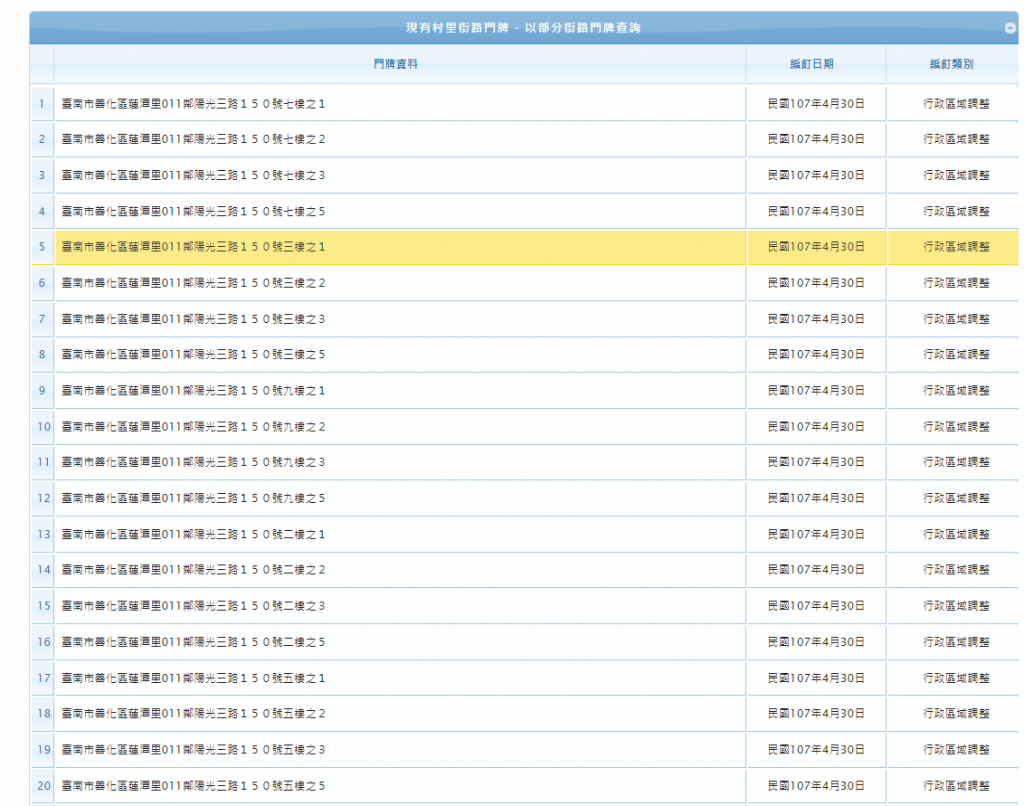Click row number 5 cell
This screenshot has height=806, width=1024.
point(42,247)
